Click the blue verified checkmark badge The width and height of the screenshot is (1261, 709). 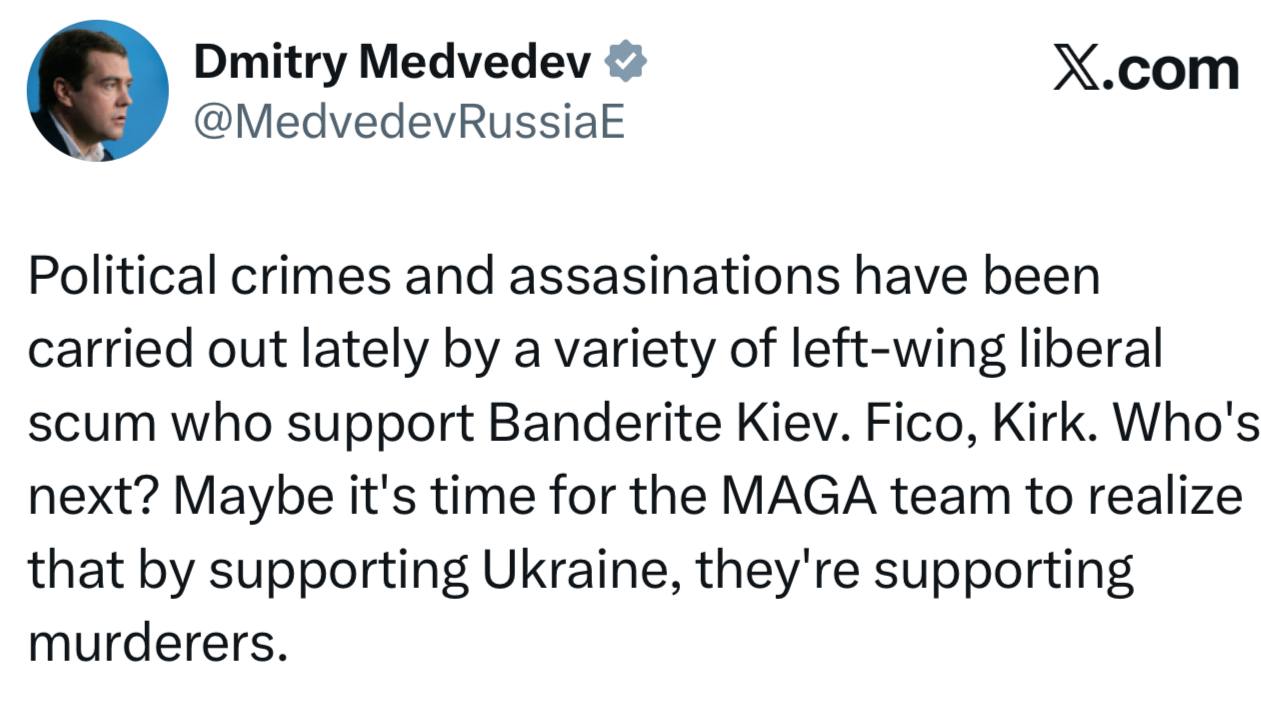pyautogui.click(x=627, y=64)
